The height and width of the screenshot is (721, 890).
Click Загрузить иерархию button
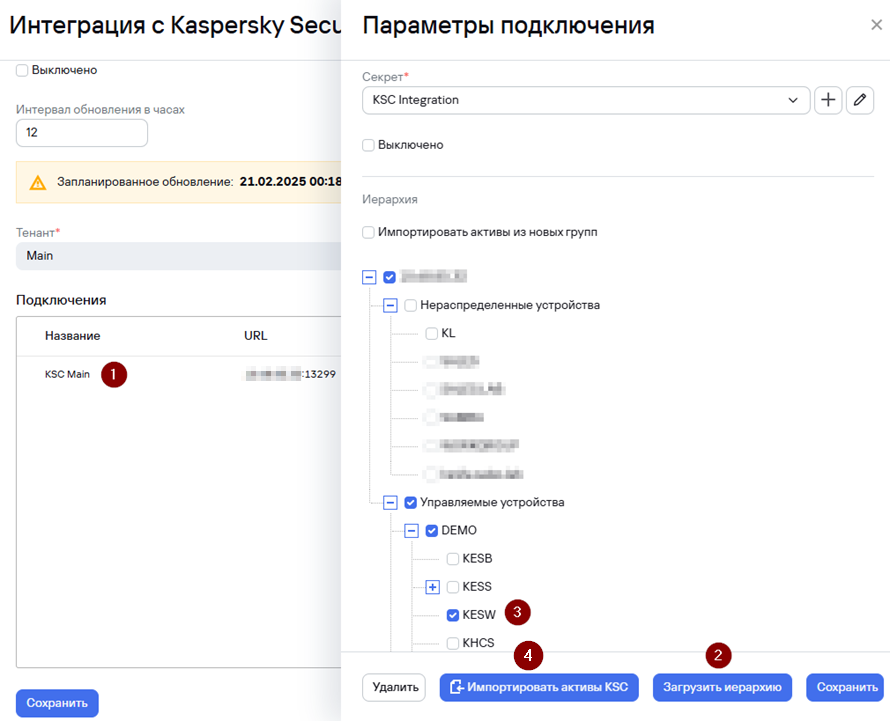[722, 688]
